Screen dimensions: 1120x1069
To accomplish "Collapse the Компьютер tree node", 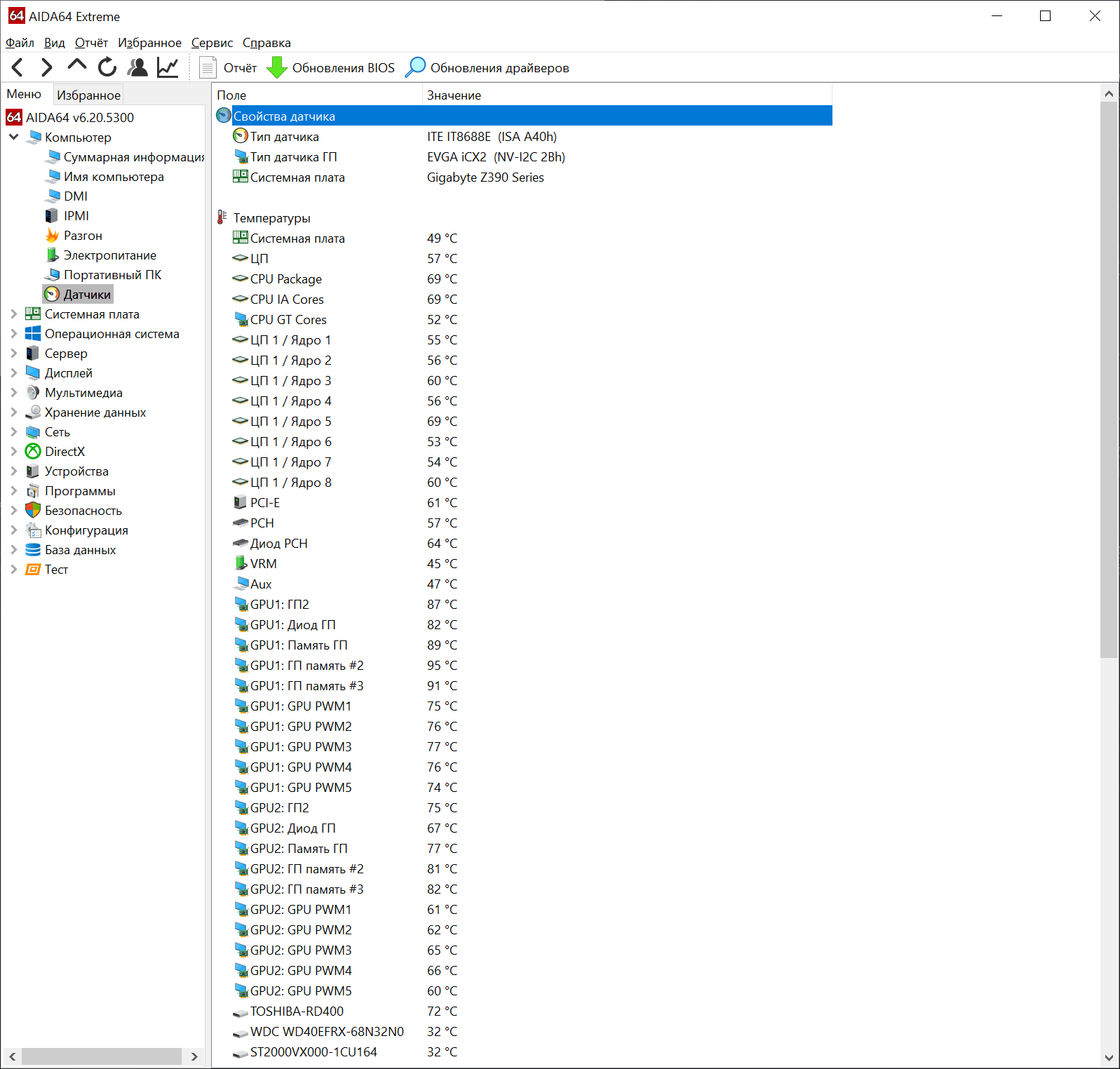I will click(13, 137).
